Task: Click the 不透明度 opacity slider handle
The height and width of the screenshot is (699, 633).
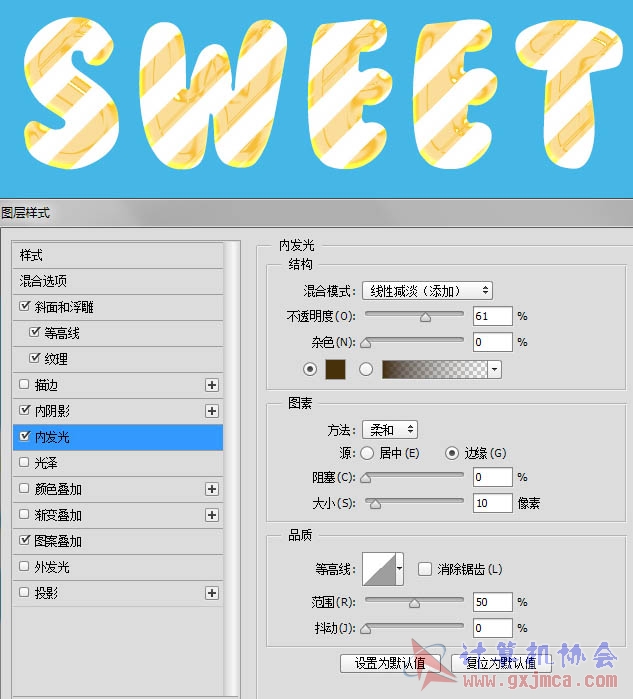Action: click(x=425, y=317)
